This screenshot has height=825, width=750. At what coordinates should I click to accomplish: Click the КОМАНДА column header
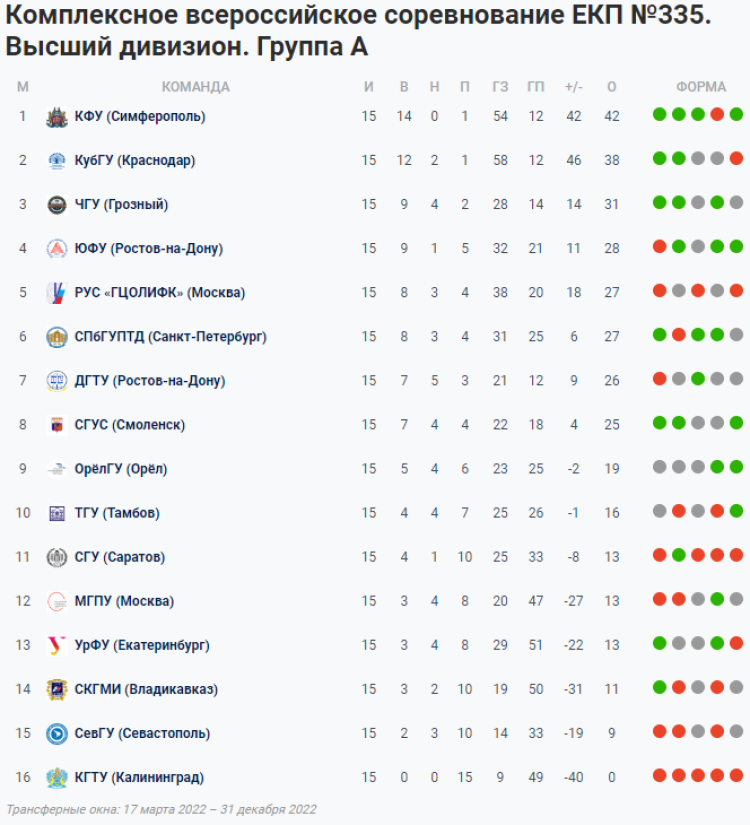coord(195,87)
